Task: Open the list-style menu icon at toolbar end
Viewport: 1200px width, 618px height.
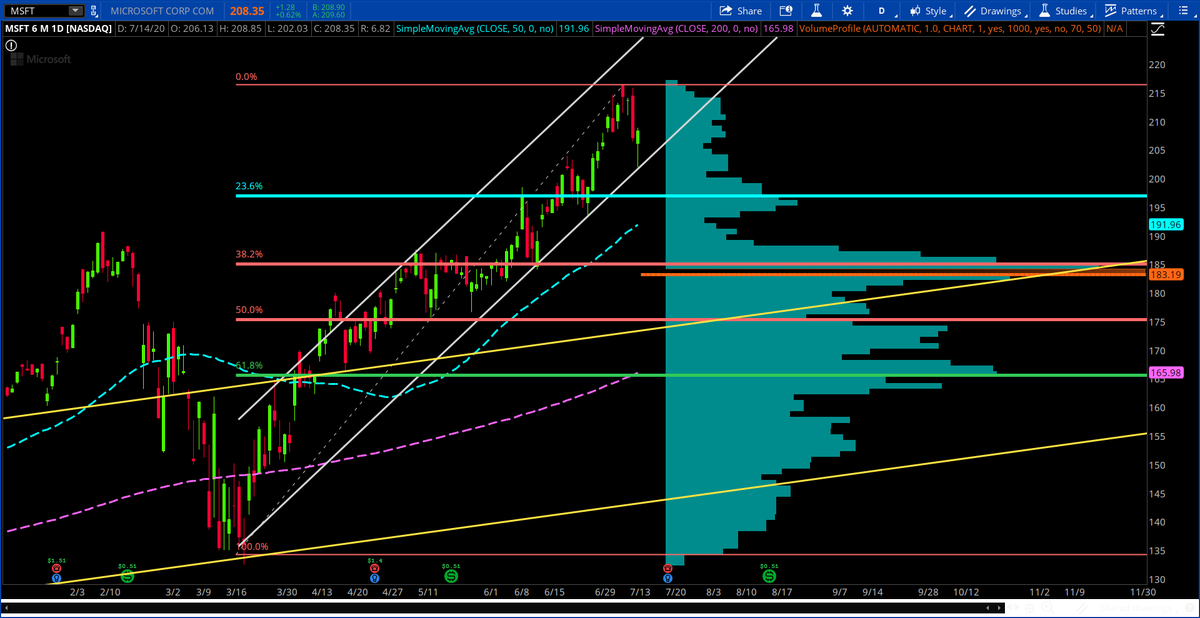Action: 1184,11
